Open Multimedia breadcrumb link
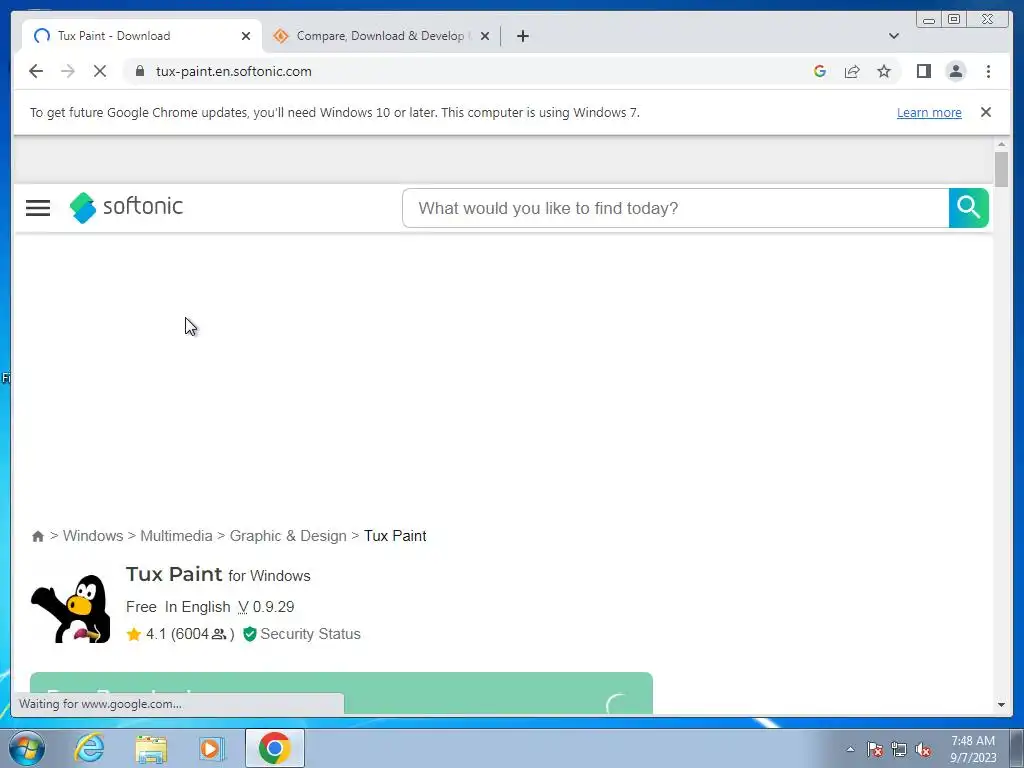The image size is (1024, 768). point(176,536)
